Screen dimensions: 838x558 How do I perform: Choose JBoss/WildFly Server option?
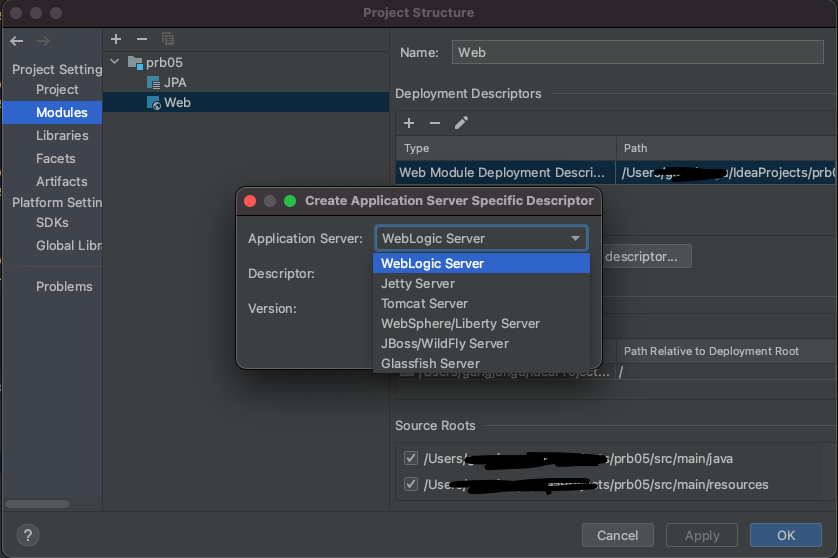[x=481, y=344]
